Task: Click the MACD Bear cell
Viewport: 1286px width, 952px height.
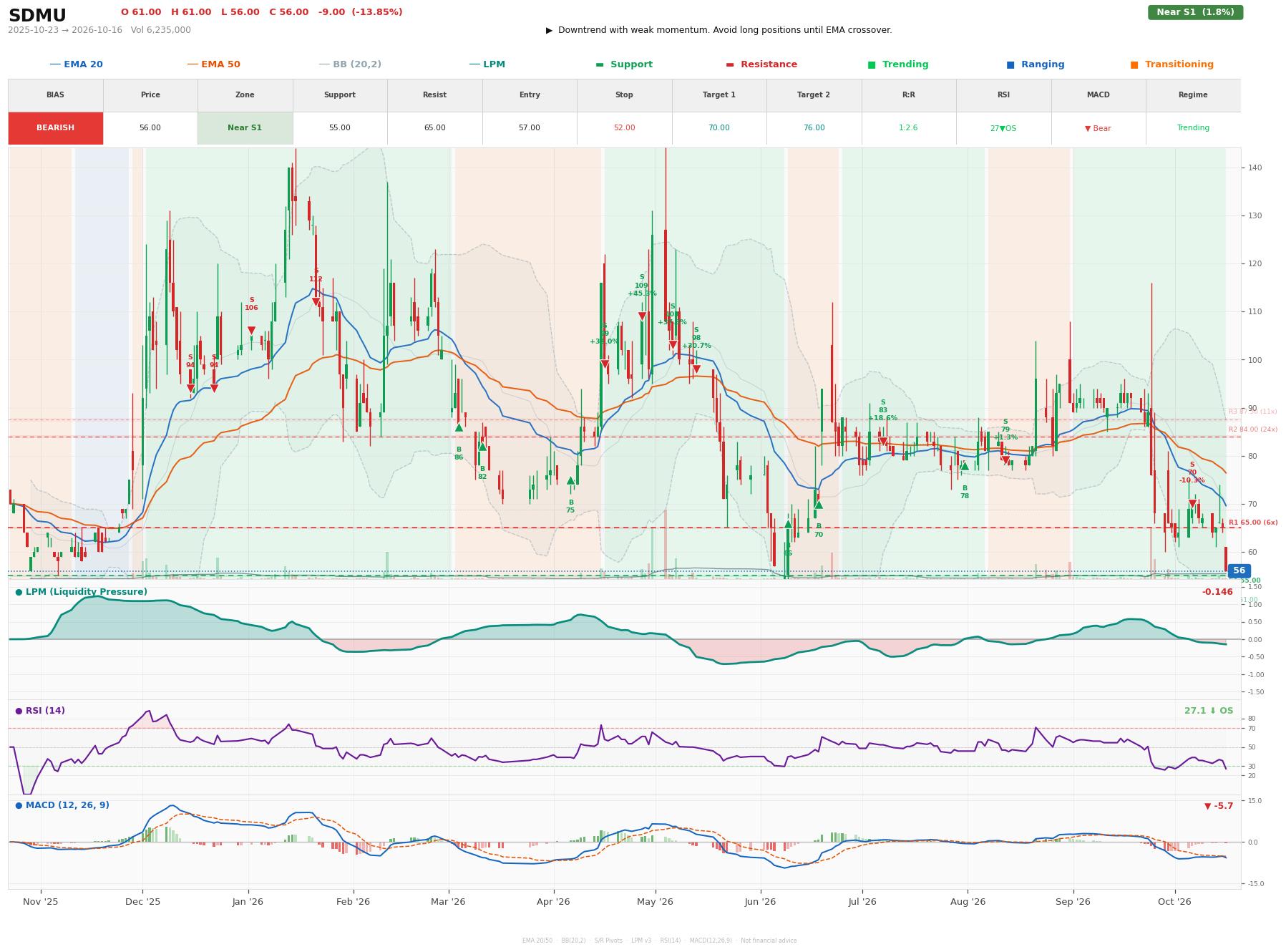Action: pos(1098,128)
